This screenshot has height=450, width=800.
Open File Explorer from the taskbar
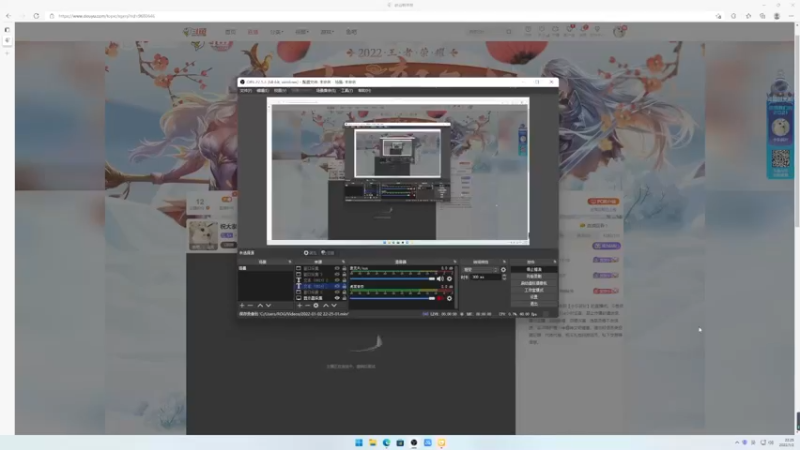pos(372,442)
